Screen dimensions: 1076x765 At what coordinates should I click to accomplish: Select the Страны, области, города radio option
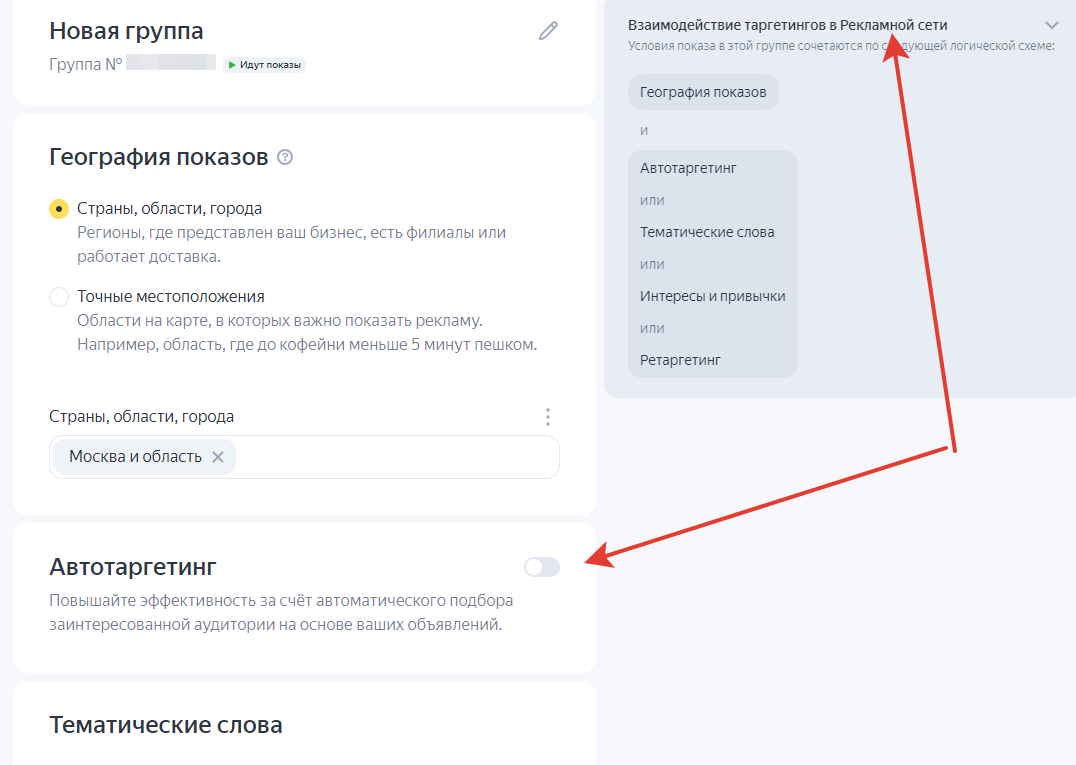(57, 208)
